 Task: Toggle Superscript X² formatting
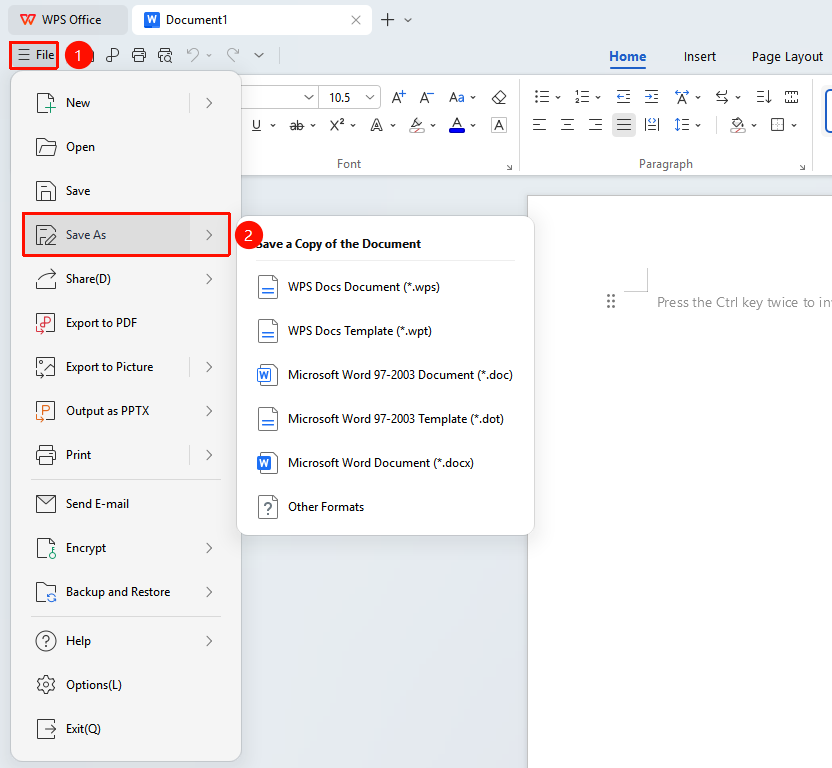click(x=337, y=125)
